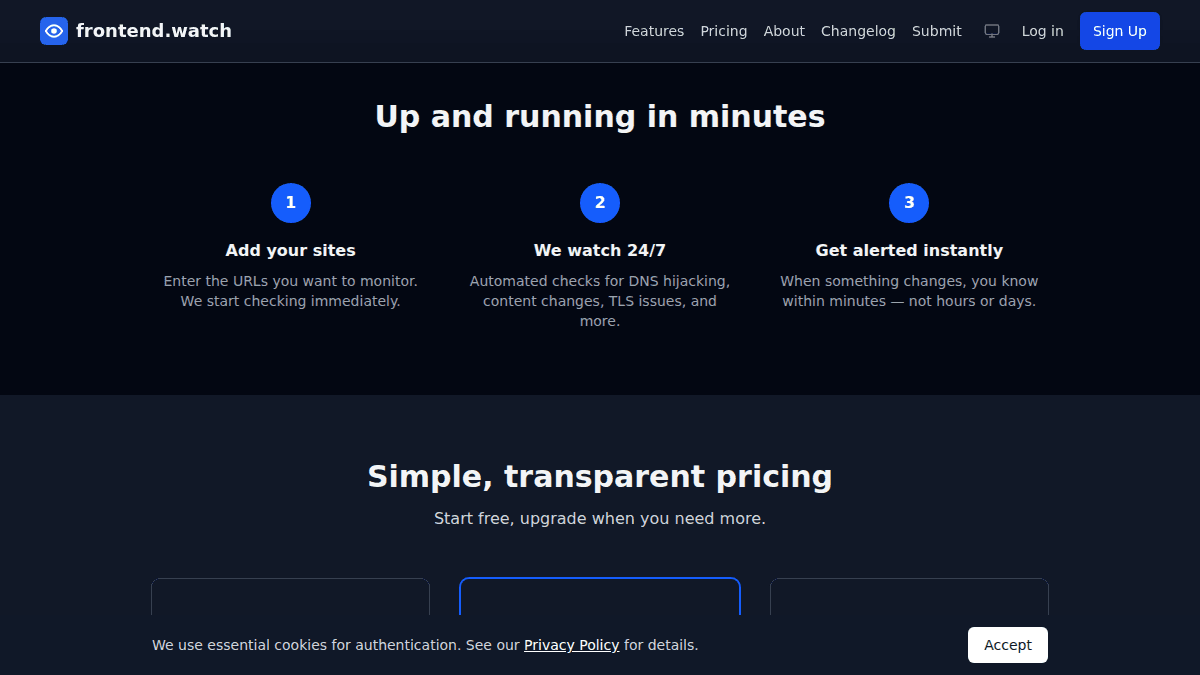
Task: Open the Features nav link
Action: pos(654,31)
